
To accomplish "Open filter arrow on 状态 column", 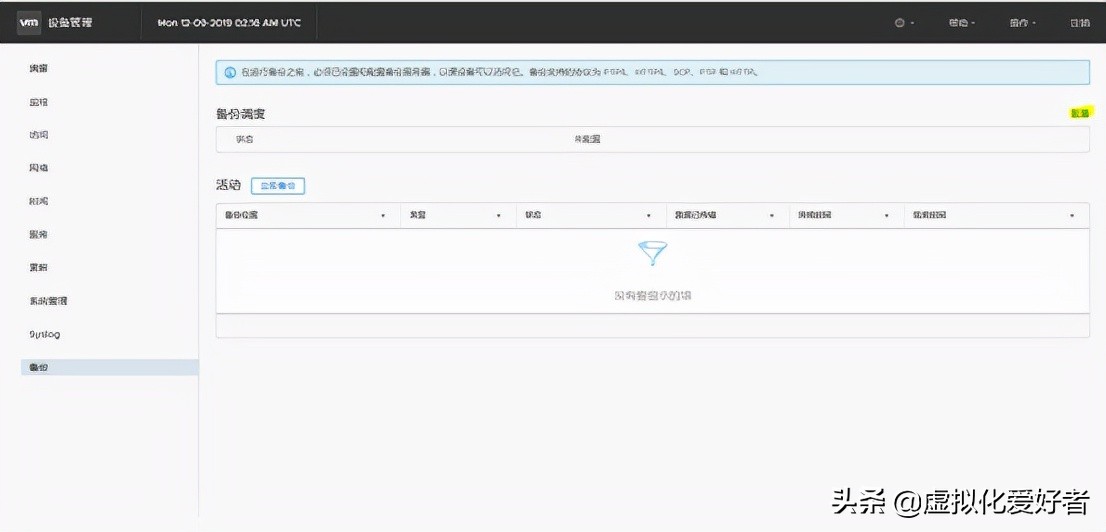I will pos(649,216).
